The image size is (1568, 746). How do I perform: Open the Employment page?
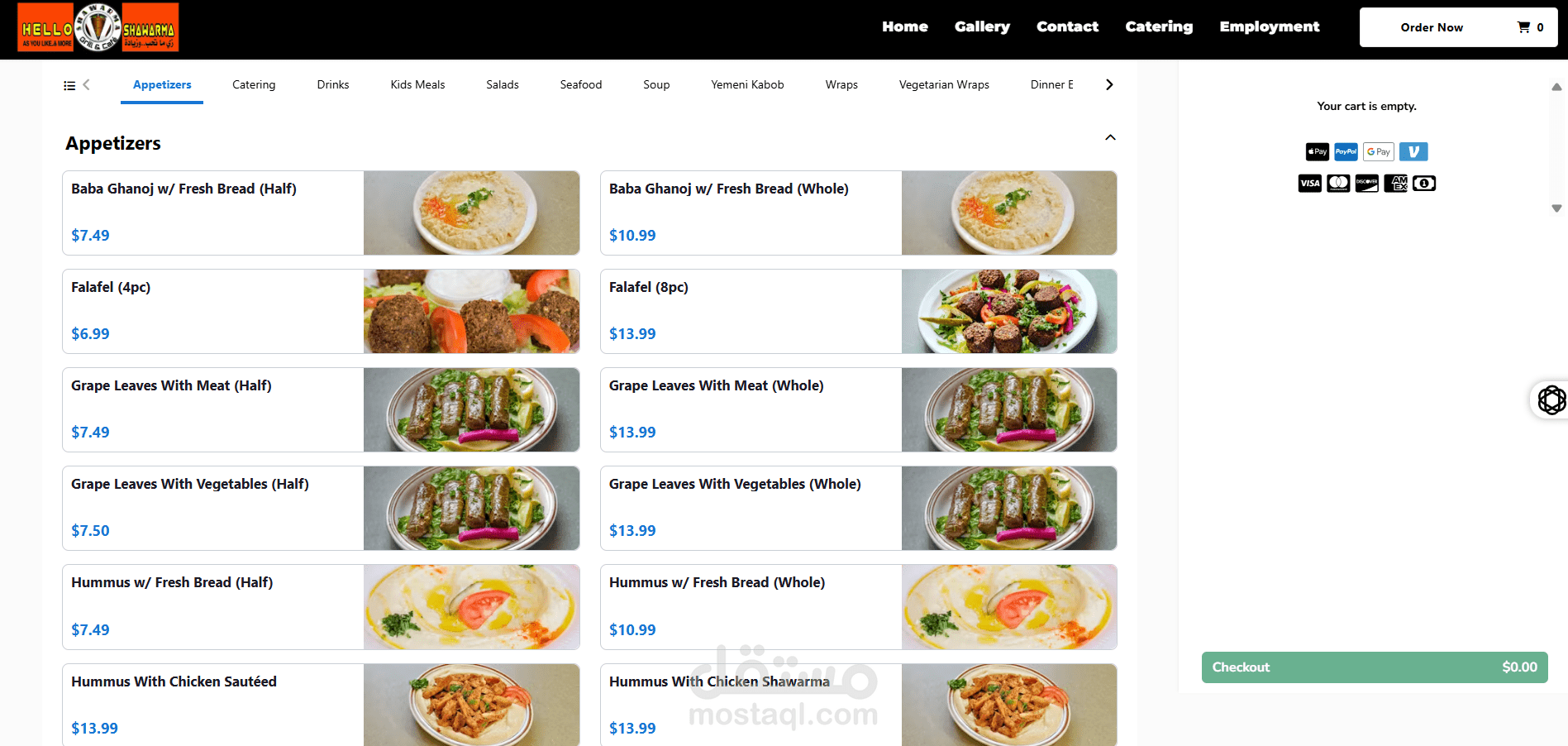[1270, 26]
